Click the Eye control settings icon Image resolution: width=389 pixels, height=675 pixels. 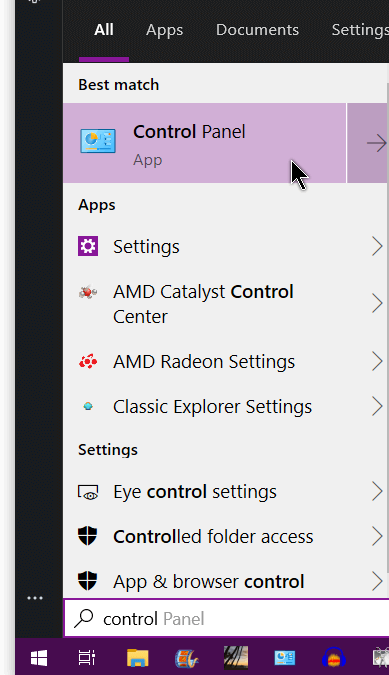88,492
